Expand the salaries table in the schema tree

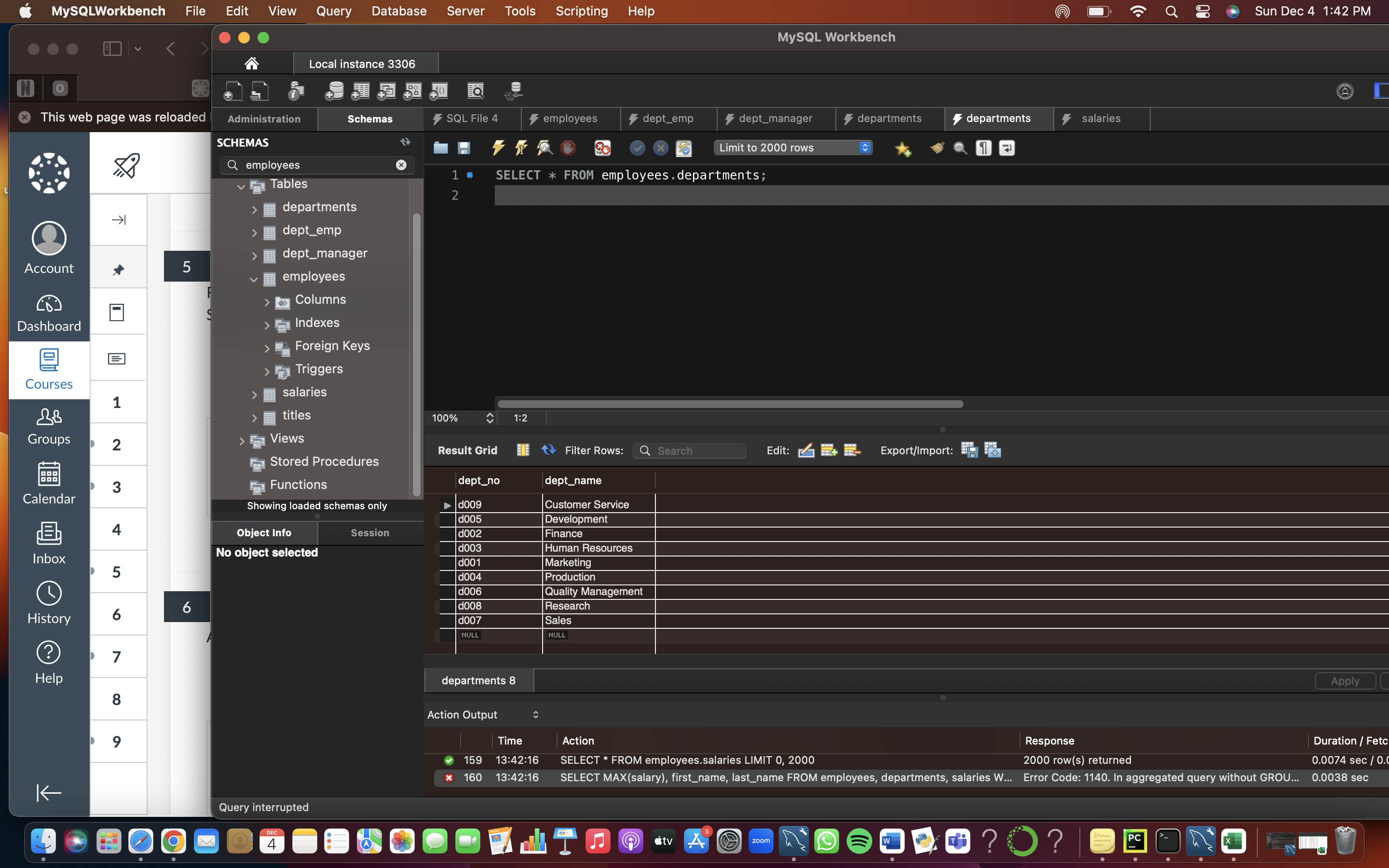tap(254, 394)
